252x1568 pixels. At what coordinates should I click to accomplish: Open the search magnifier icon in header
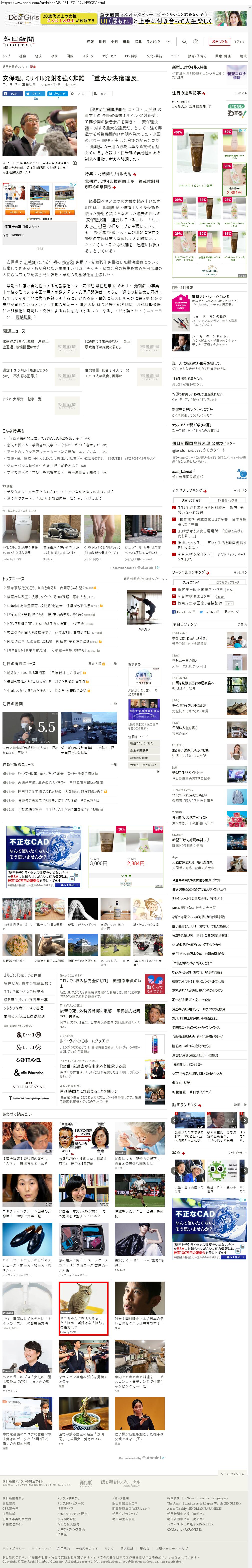184,42
